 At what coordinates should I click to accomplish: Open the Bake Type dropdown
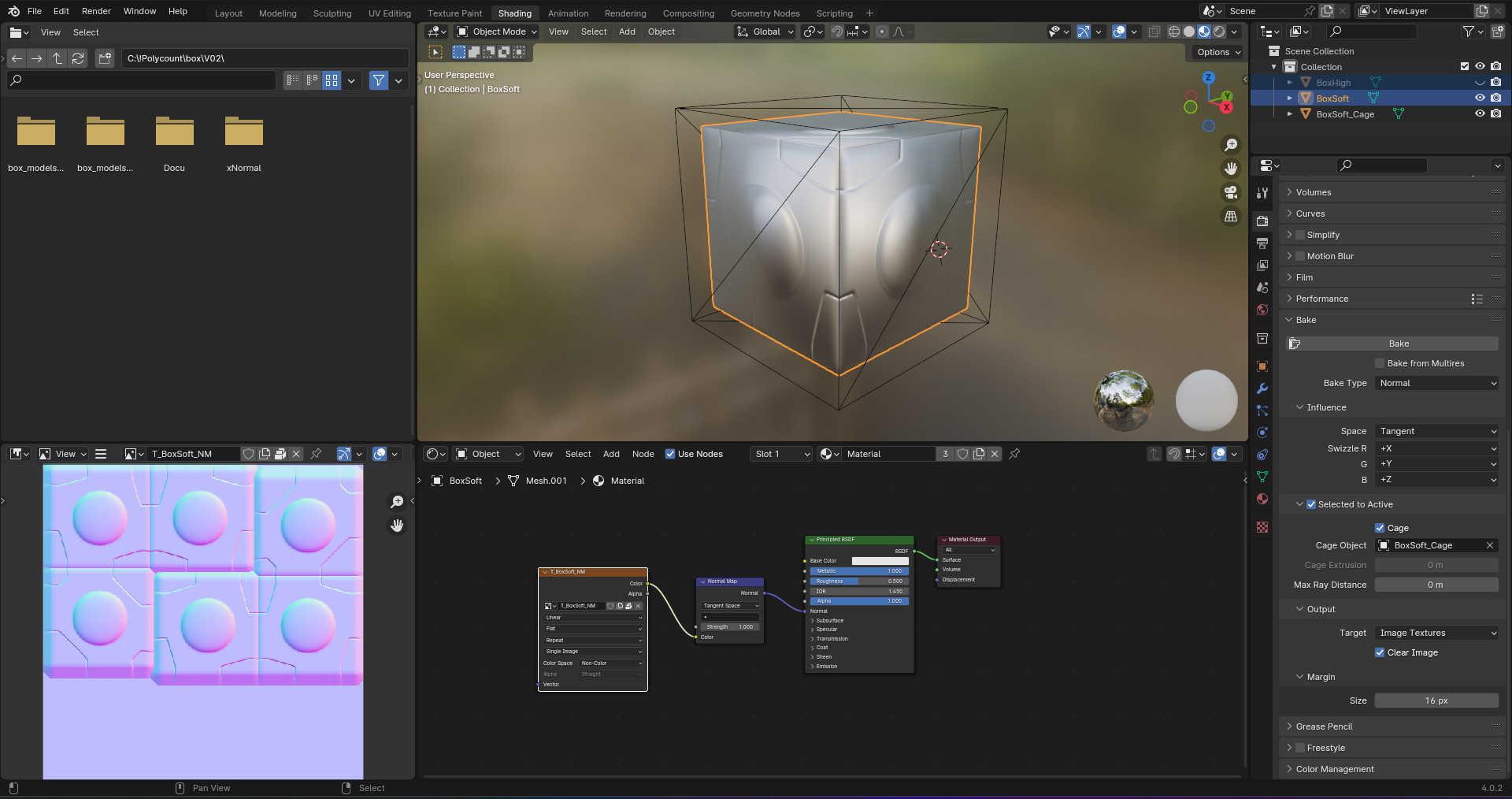click(x=1436, y=383)
